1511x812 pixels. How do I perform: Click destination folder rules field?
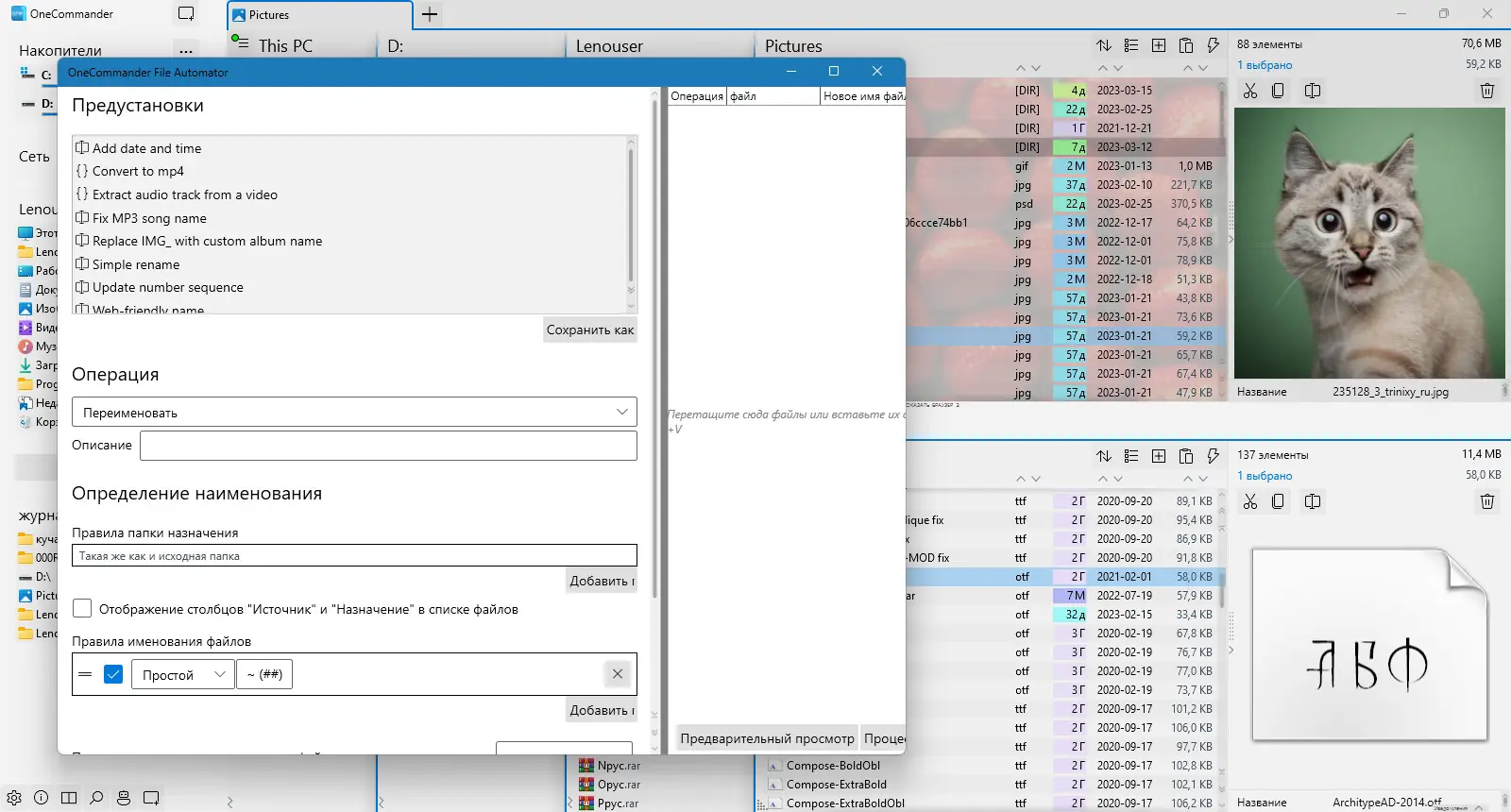[x=354, y=555]
